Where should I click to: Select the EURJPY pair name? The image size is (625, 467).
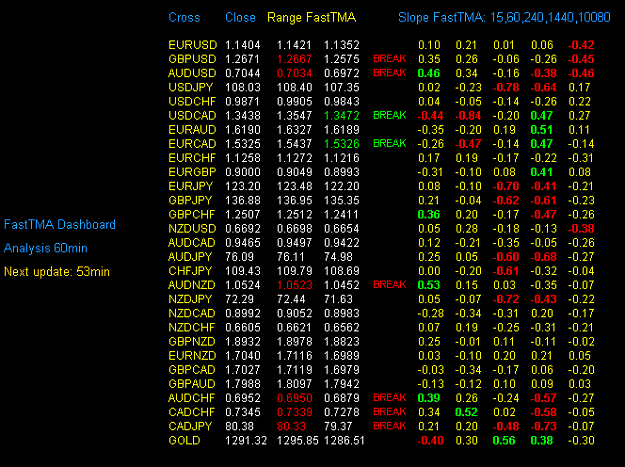[191, 186]
